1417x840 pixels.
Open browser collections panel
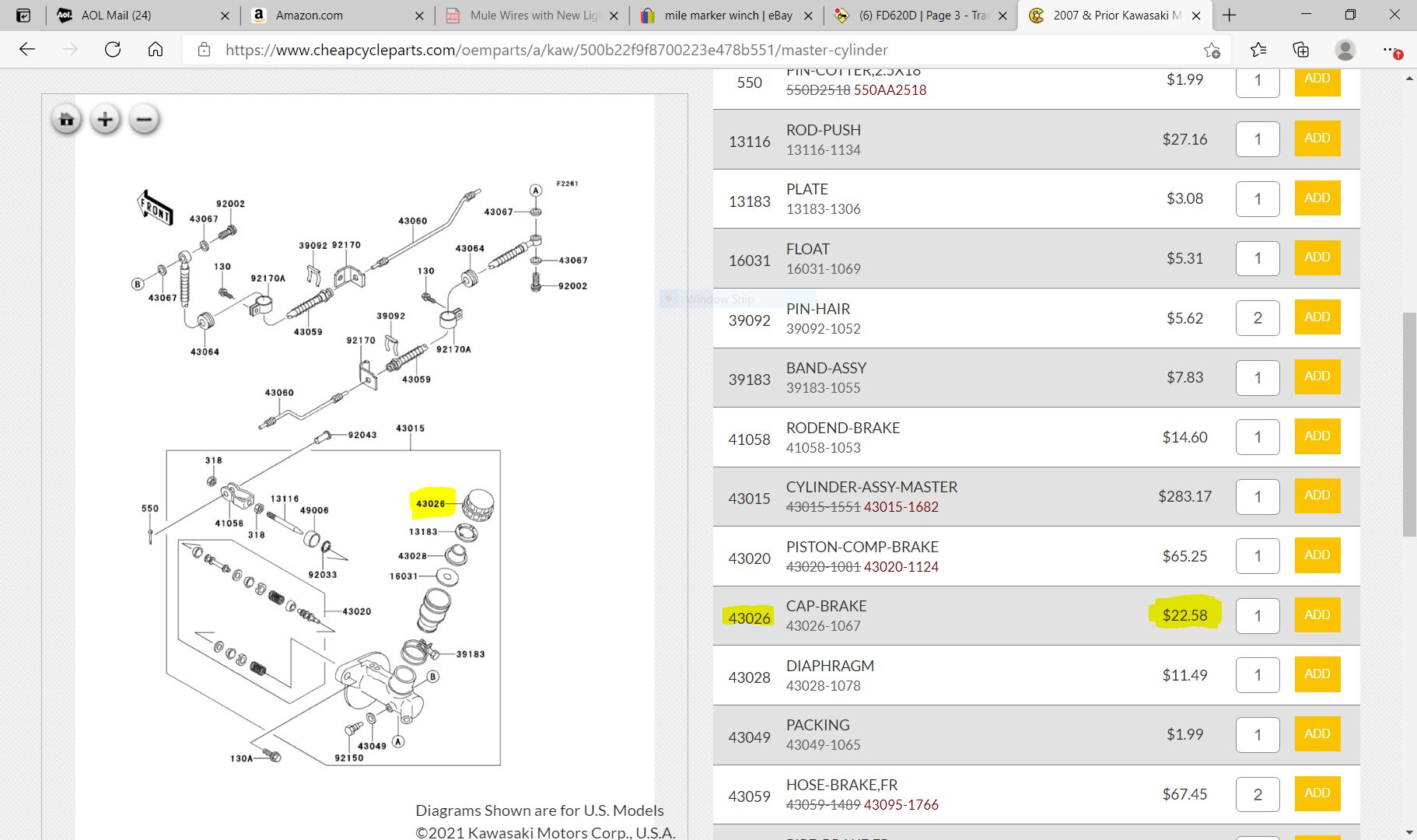1301,50
